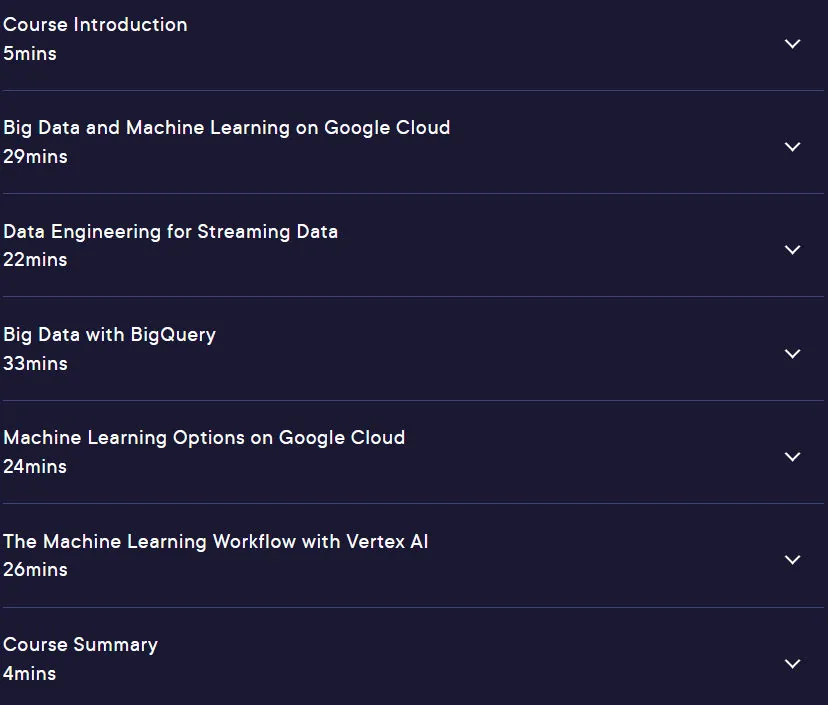Click the 26mins duration under Vertex AI
This screenshot has height=705, width=828.
coord(35,570)
